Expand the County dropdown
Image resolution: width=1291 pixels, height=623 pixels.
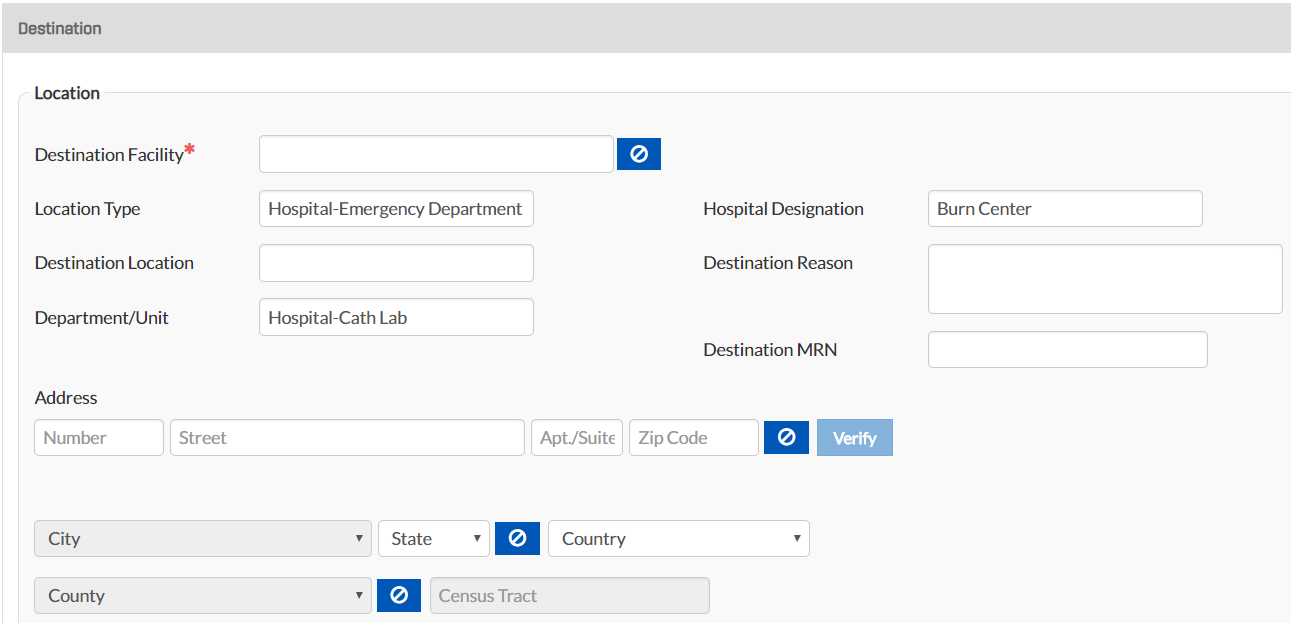click(203, 595)
